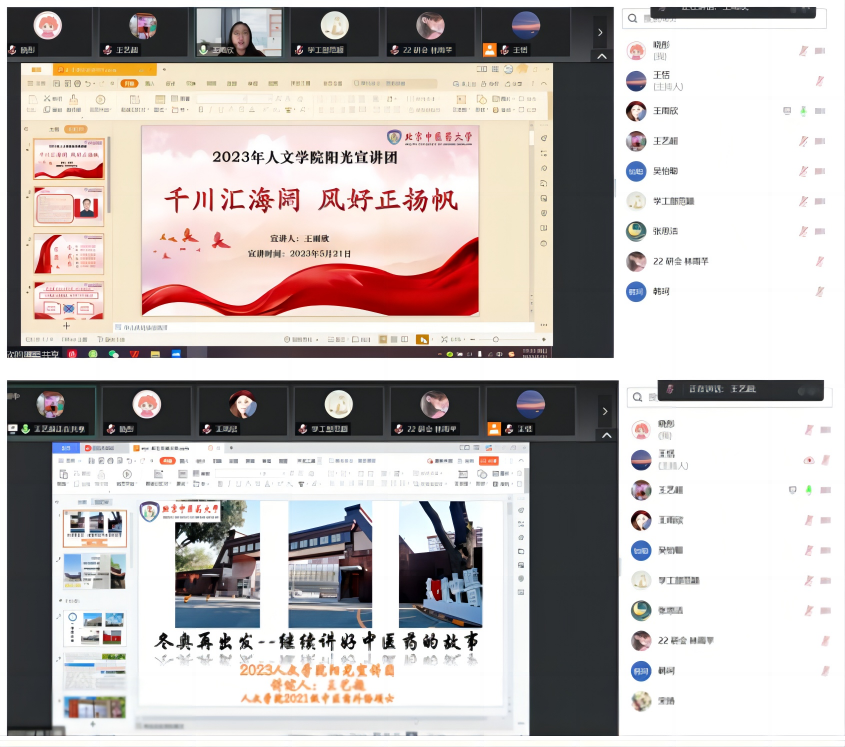Unmute 宋扬 via the muted microphone icon
This screenshot has width=845, height=747.
825,700
